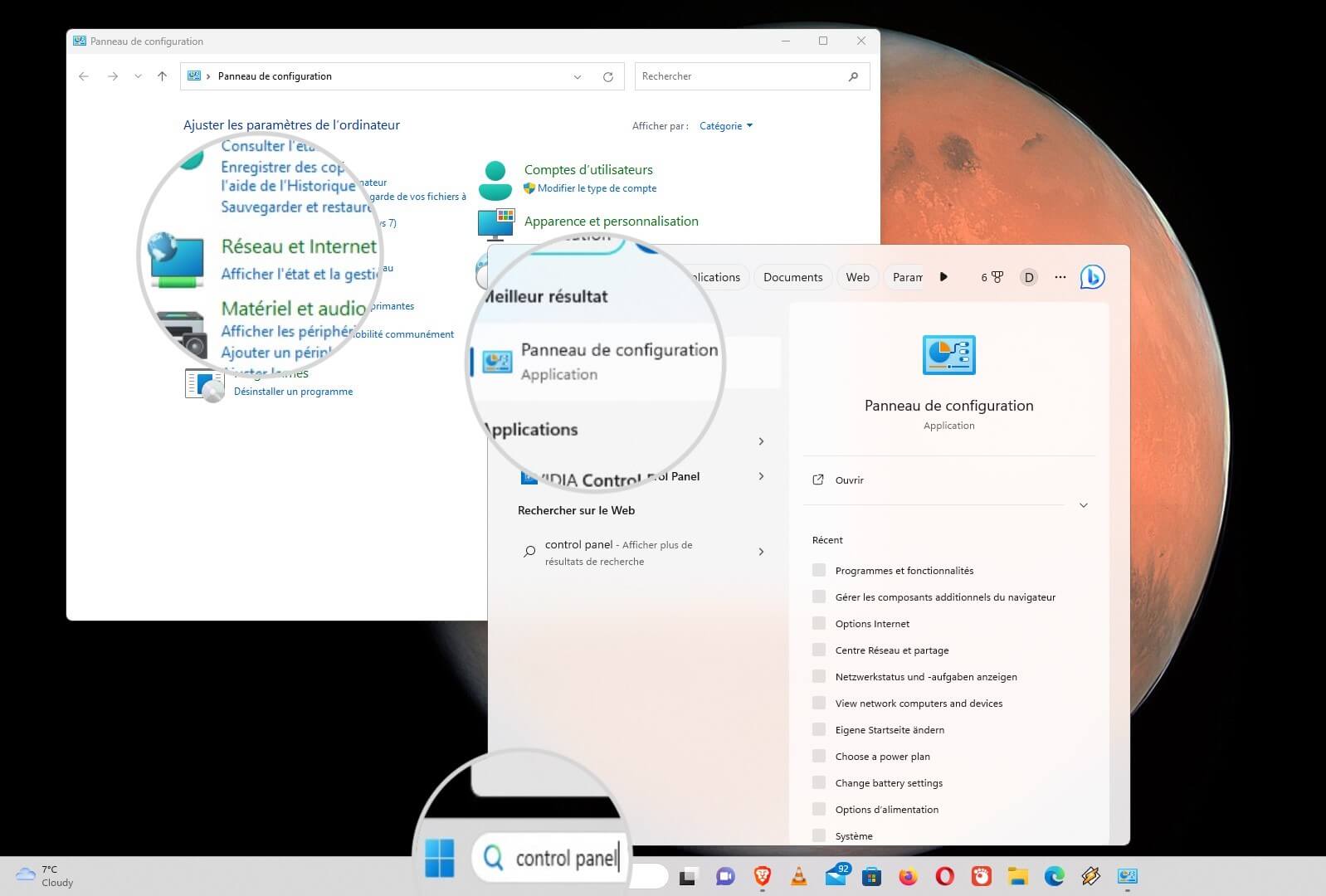Image resolution: width=1326 pixels, height=896 pixels.
Task: Open recent item Eigene Startseite ändern
Action: [x=890, y=730]
